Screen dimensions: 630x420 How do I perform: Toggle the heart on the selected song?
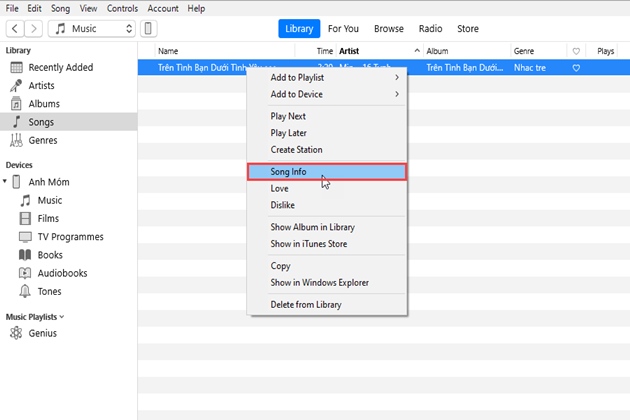click(576, 68)
